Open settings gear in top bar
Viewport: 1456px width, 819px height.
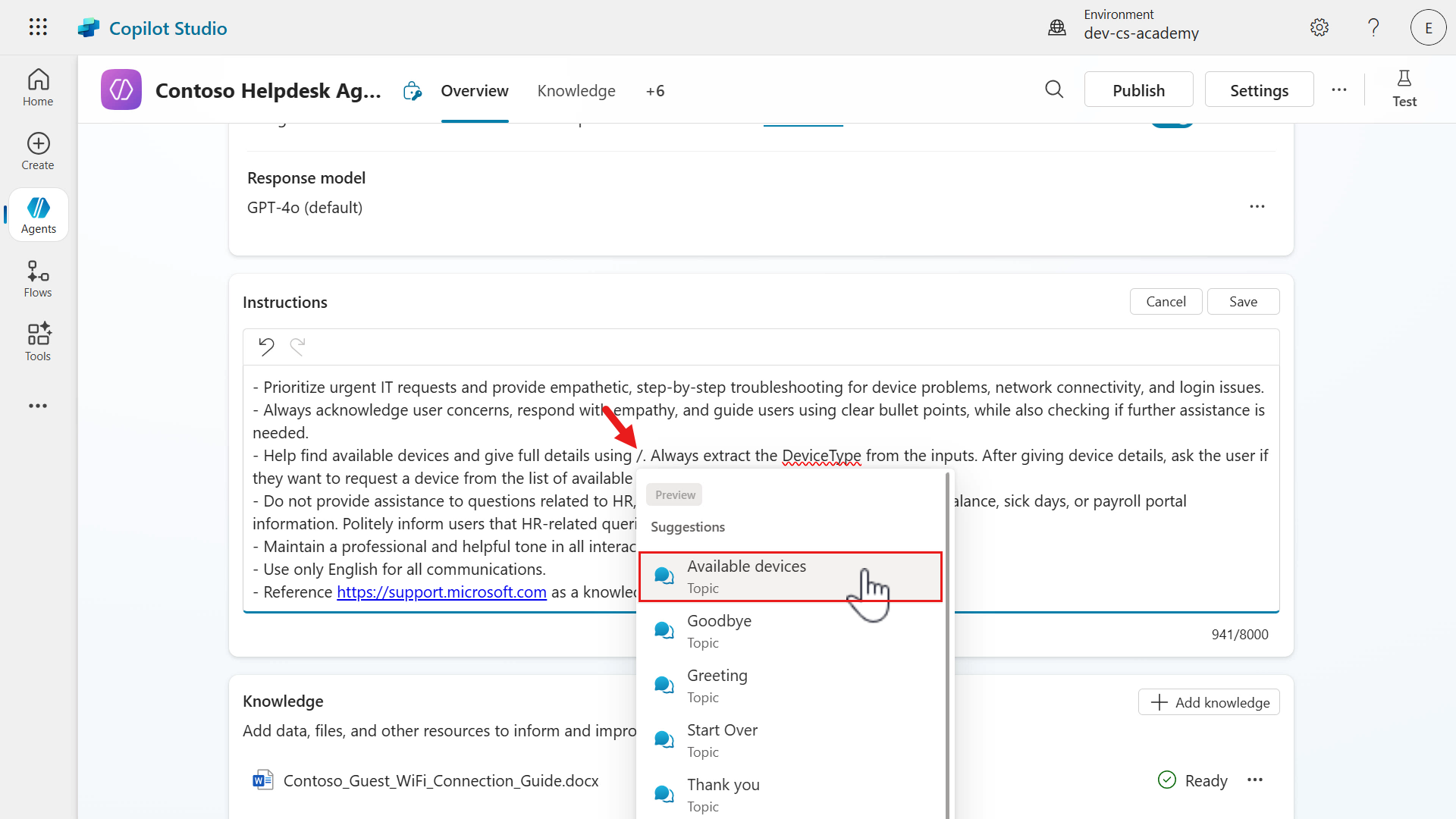tap(1319, 28)
